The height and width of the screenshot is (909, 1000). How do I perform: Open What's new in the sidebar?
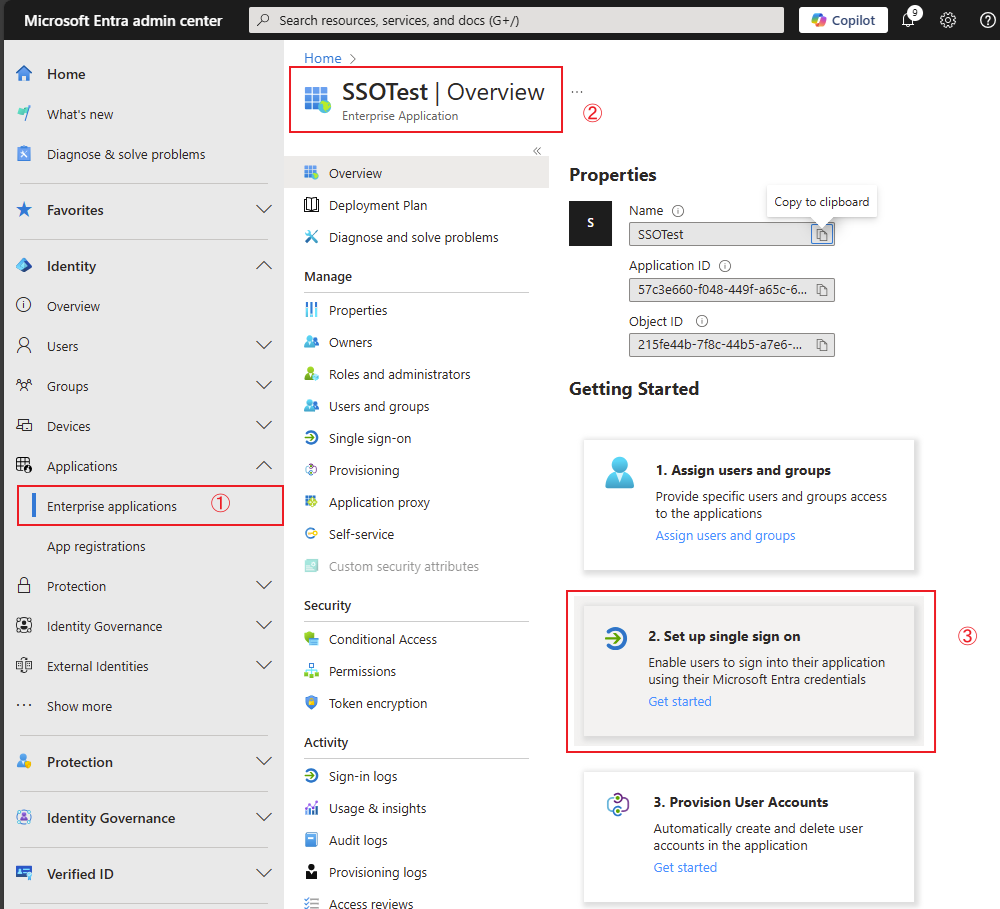[x=80, y=115]
